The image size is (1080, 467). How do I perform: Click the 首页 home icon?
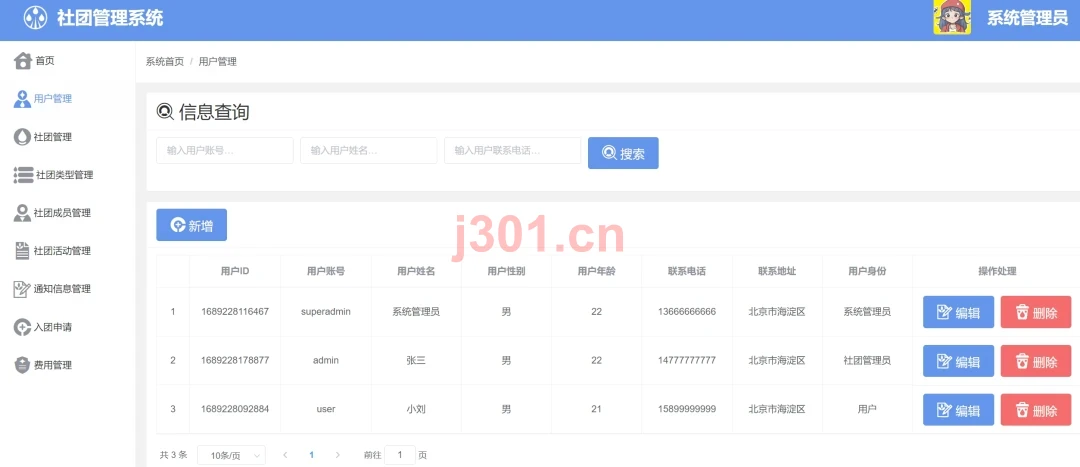(x=23, y=61)
